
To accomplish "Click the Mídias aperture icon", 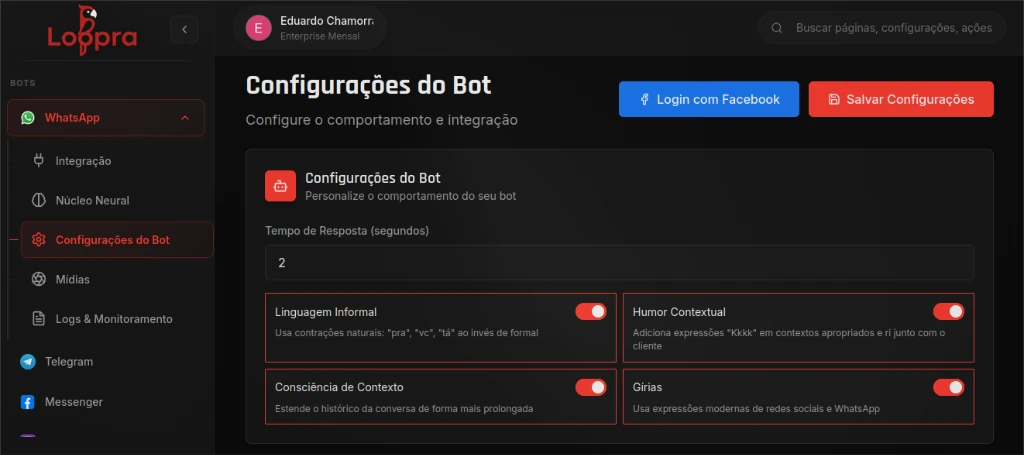I will click(39, 279).
